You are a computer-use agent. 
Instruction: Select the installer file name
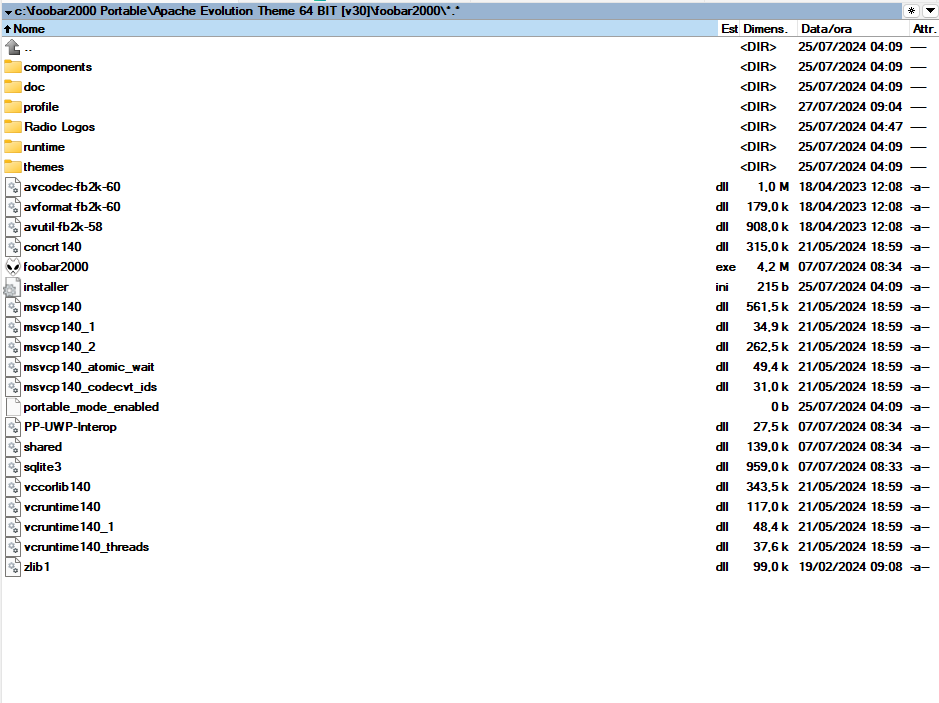[x=46, y=287]
